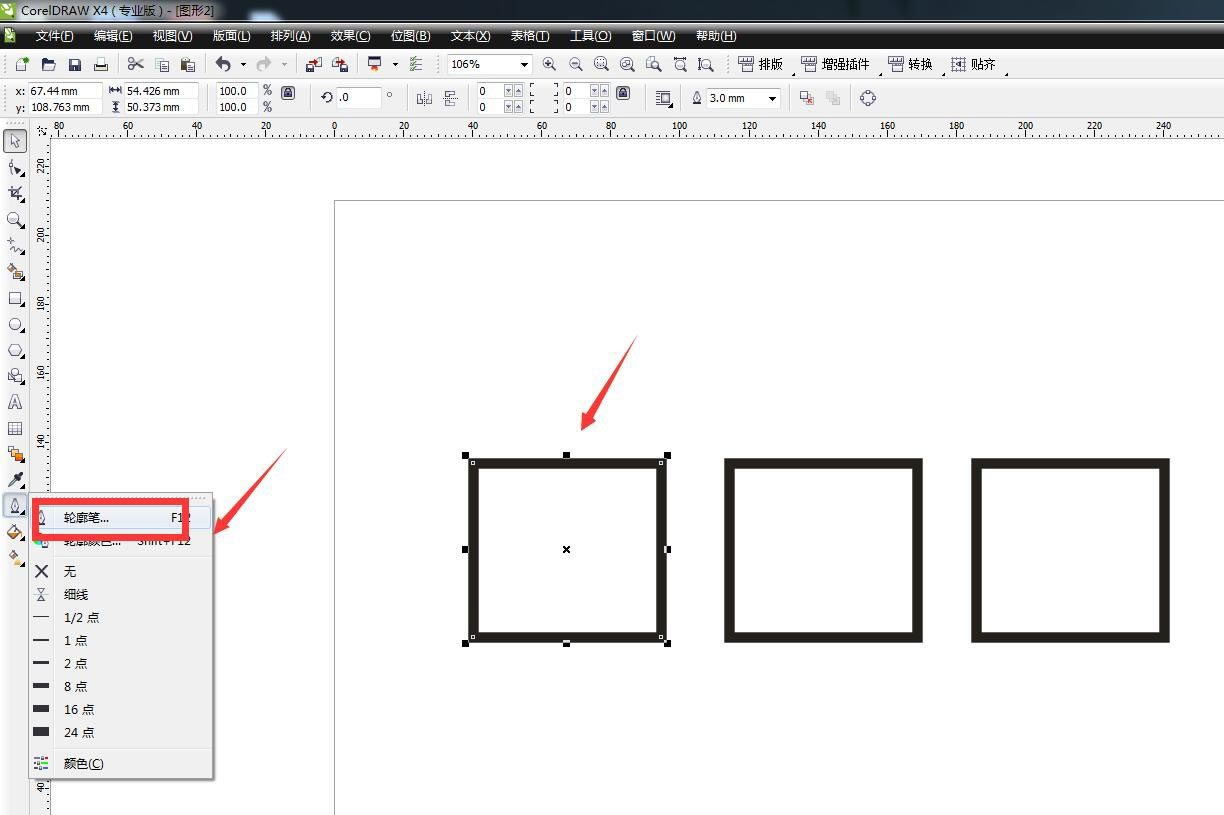Image resolution: width=1224 pixels, height=815 pixels.
Task: Click the 增强插件 toolbar button
Action: click(835, 65)
